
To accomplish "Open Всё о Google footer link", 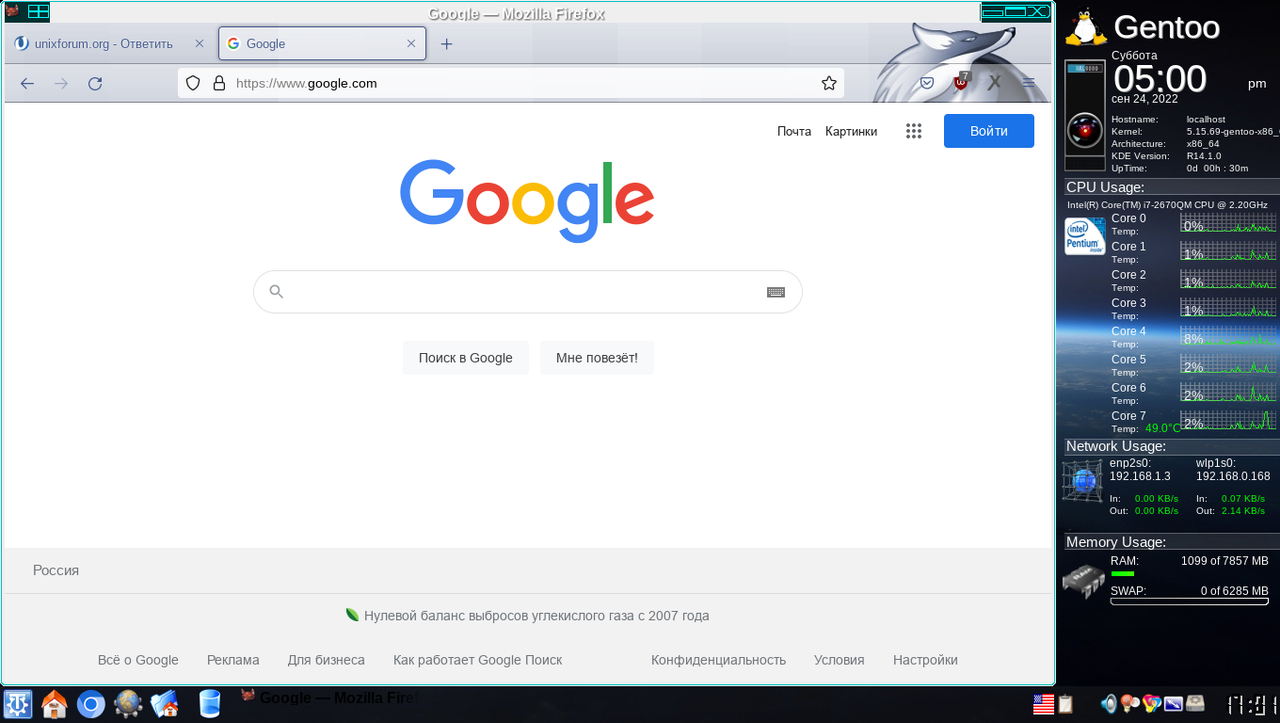I will (138, 660).
